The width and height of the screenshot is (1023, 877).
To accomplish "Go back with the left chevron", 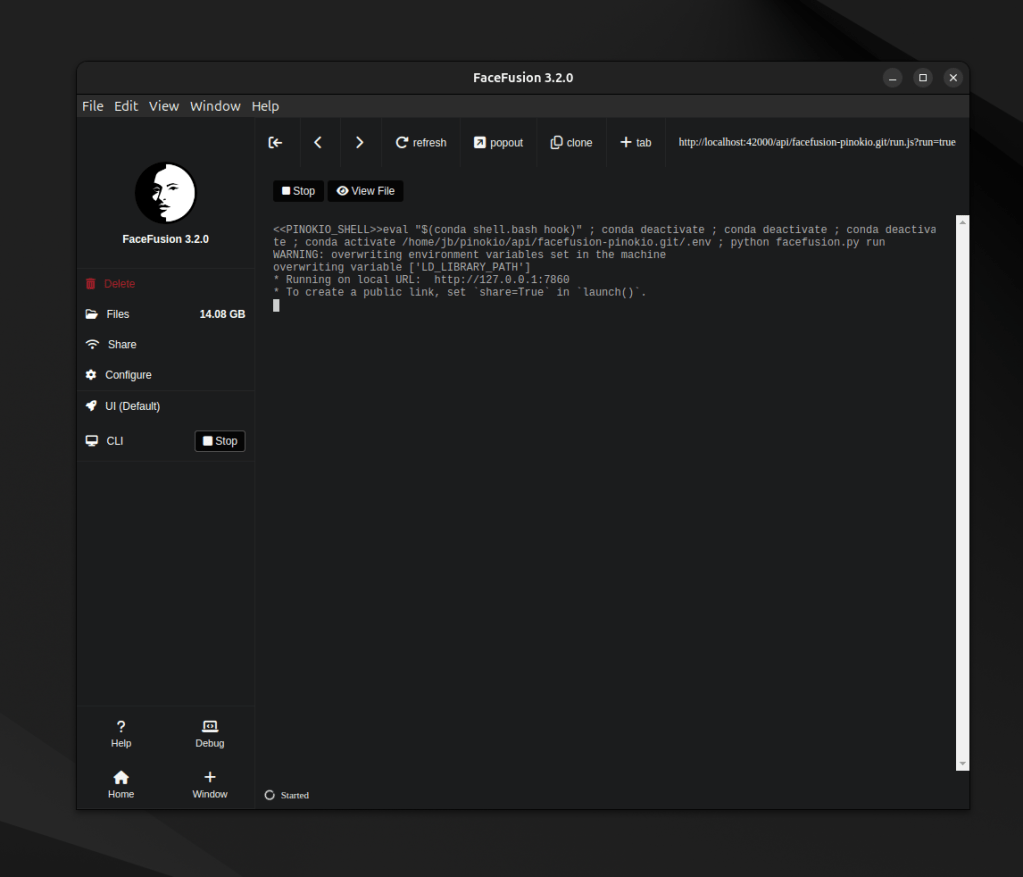I will pos(318,143).
